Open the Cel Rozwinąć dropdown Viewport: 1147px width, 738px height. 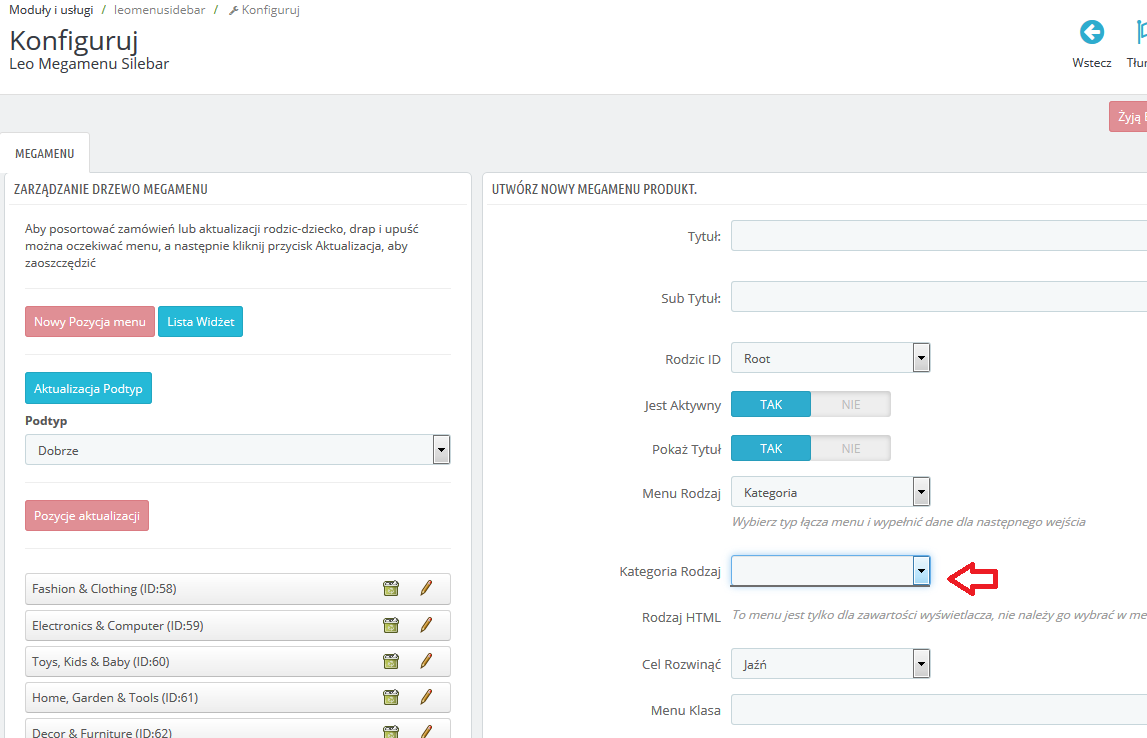[x=830, y=664]
